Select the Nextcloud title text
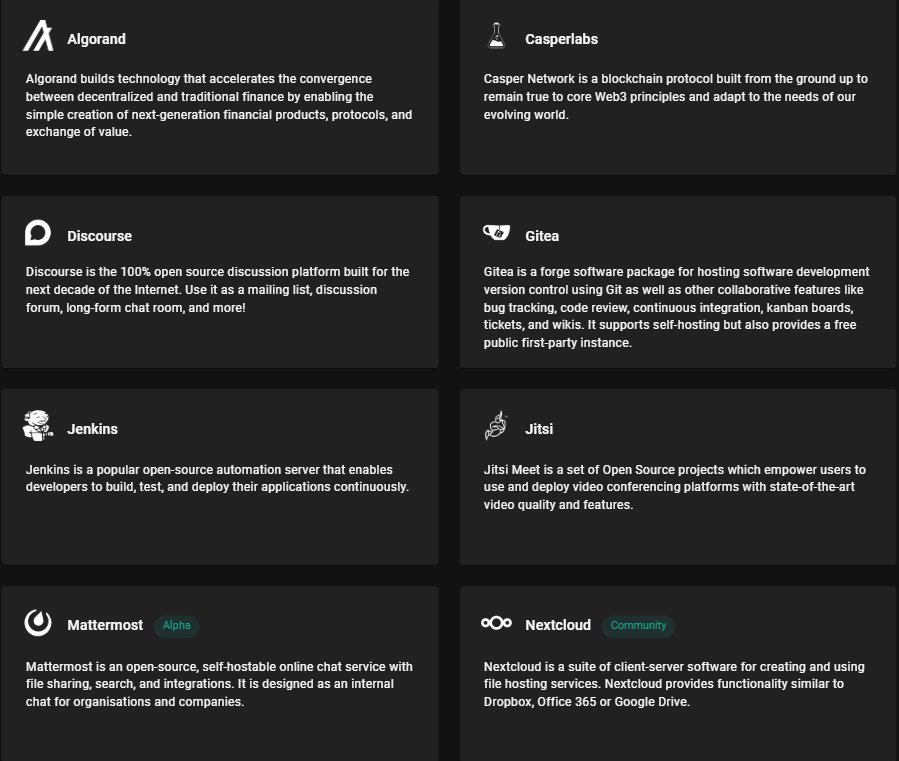899x761 pixels. (x=557, y=625)
